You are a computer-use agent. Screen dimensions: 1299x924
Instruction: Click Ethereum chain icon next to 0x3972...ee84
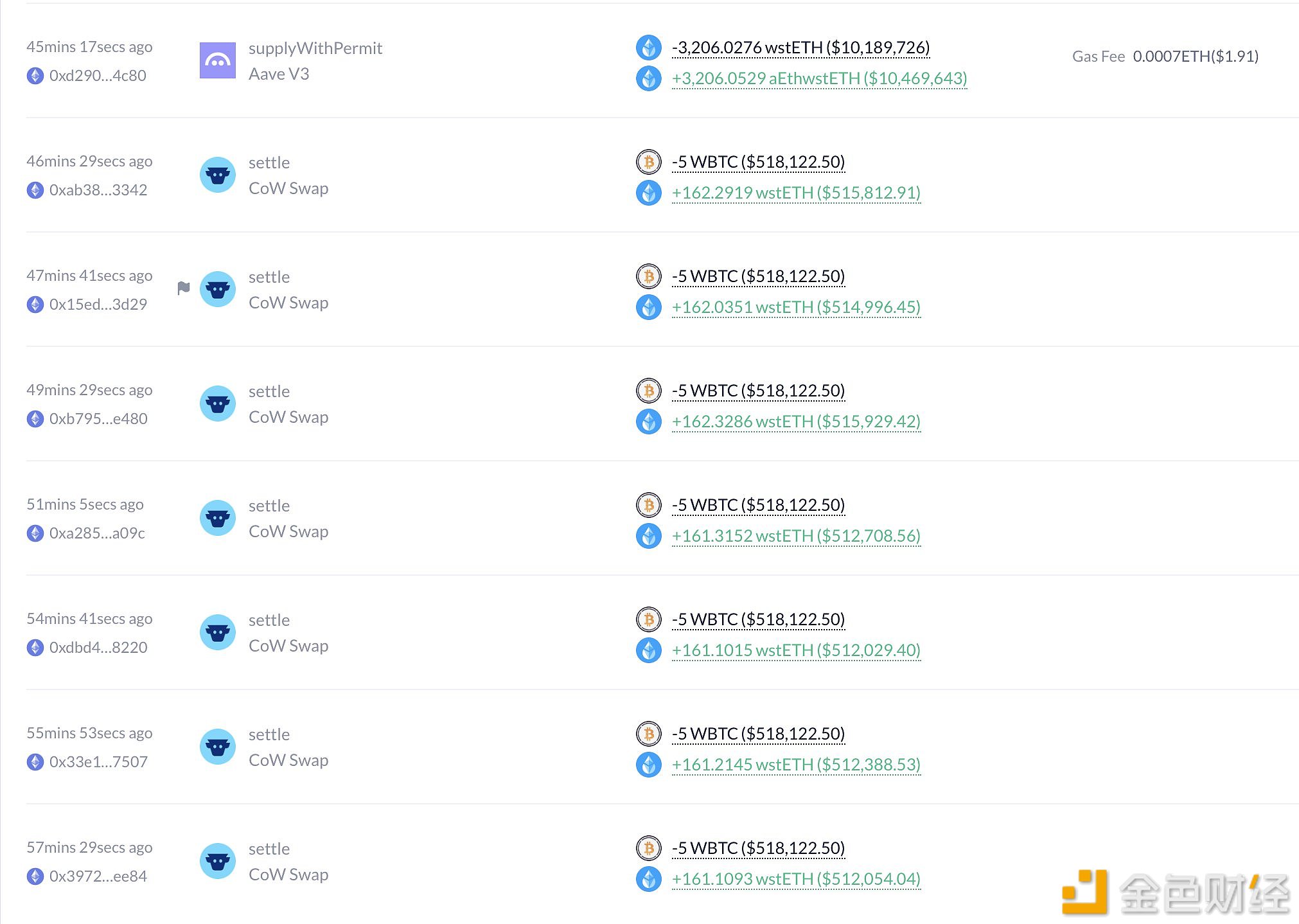(35, 876)
